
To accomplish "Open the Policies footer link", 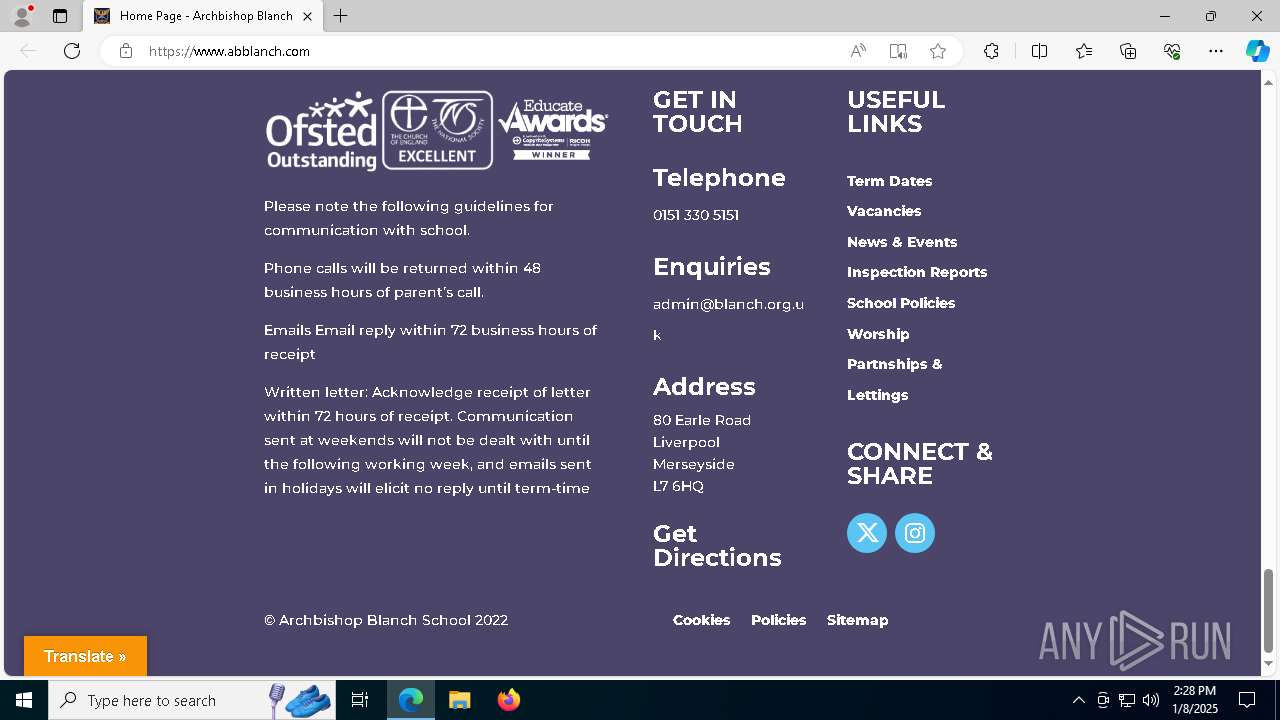I will click(778, 620).
